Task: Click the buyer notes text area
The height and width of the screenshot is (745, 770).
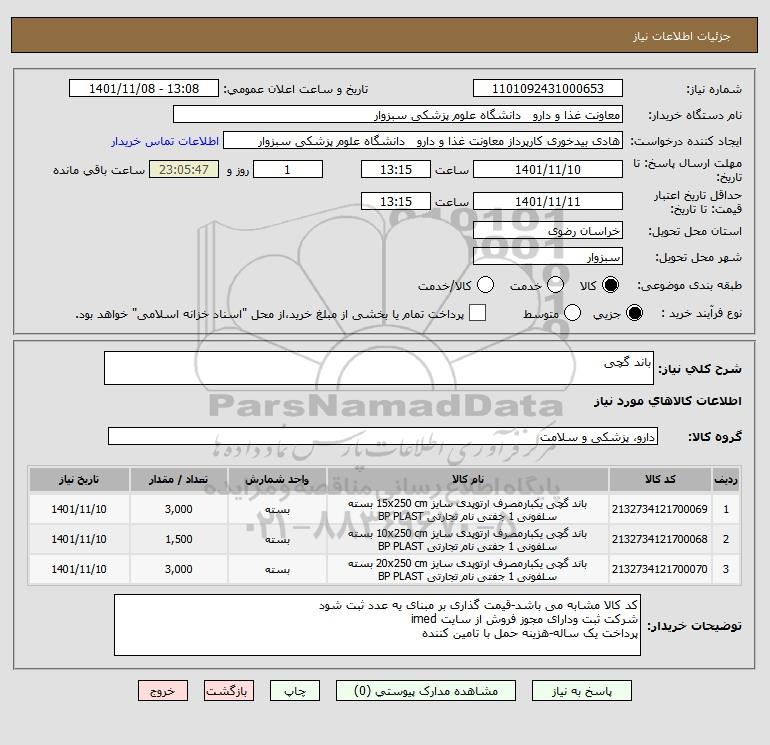Action: coord(377,625)
